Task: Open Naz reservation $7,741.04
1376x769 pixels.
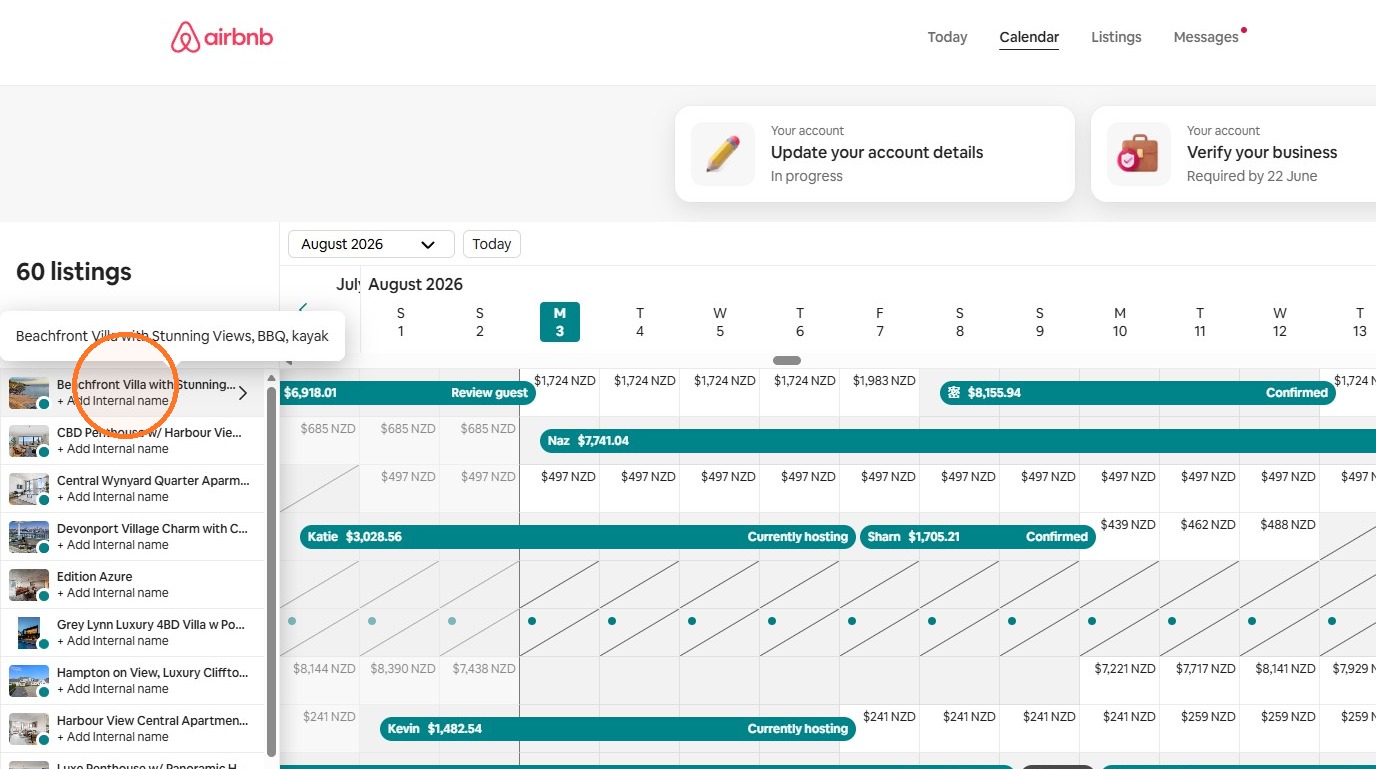Action: [x=958, y=441]
